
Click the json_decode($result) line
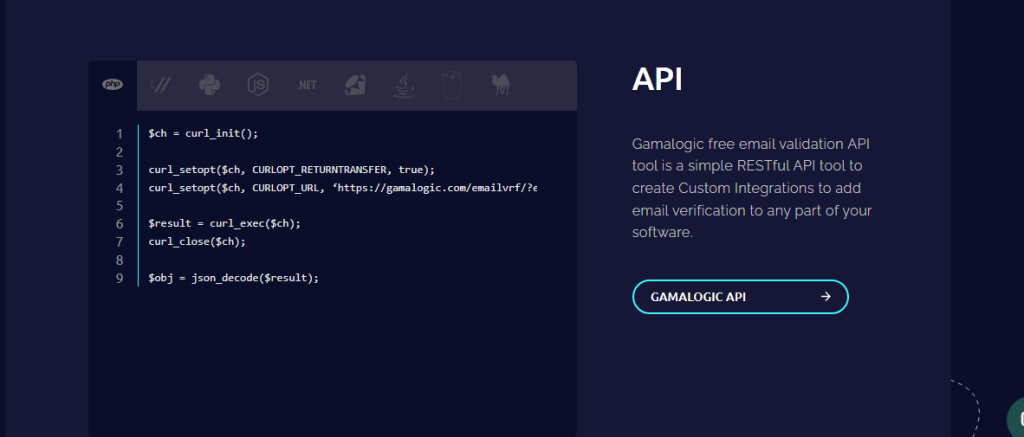point(233,277)
